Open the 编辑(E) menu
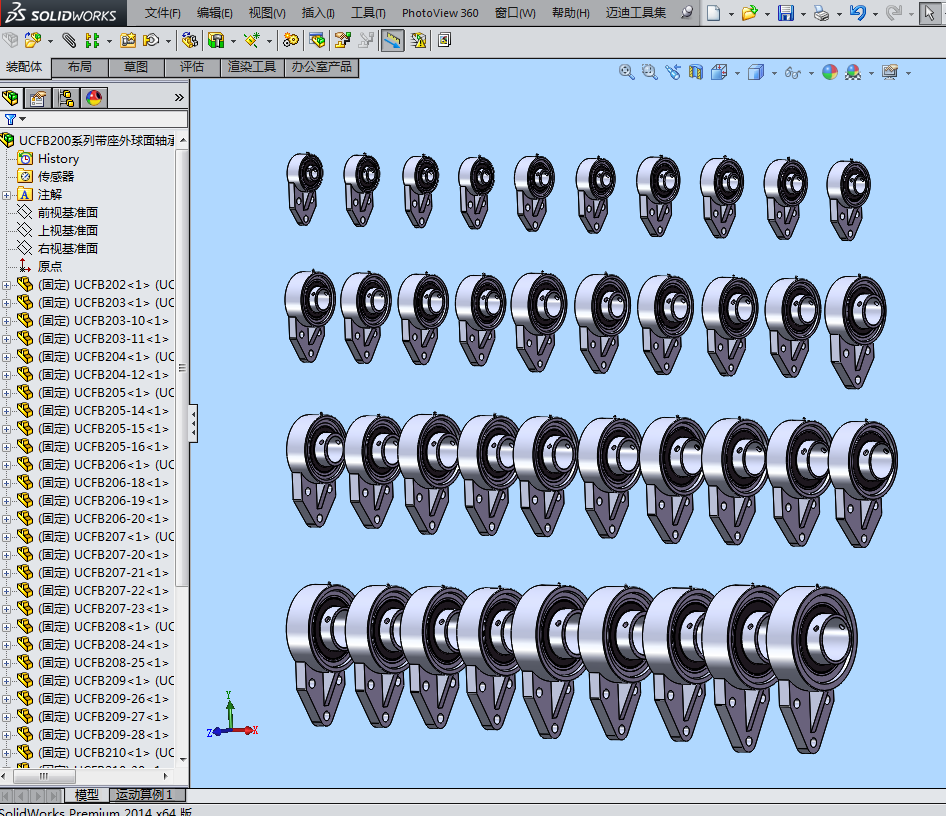The width and height of the screenshot is (946, 816). (x=215, y=13)
